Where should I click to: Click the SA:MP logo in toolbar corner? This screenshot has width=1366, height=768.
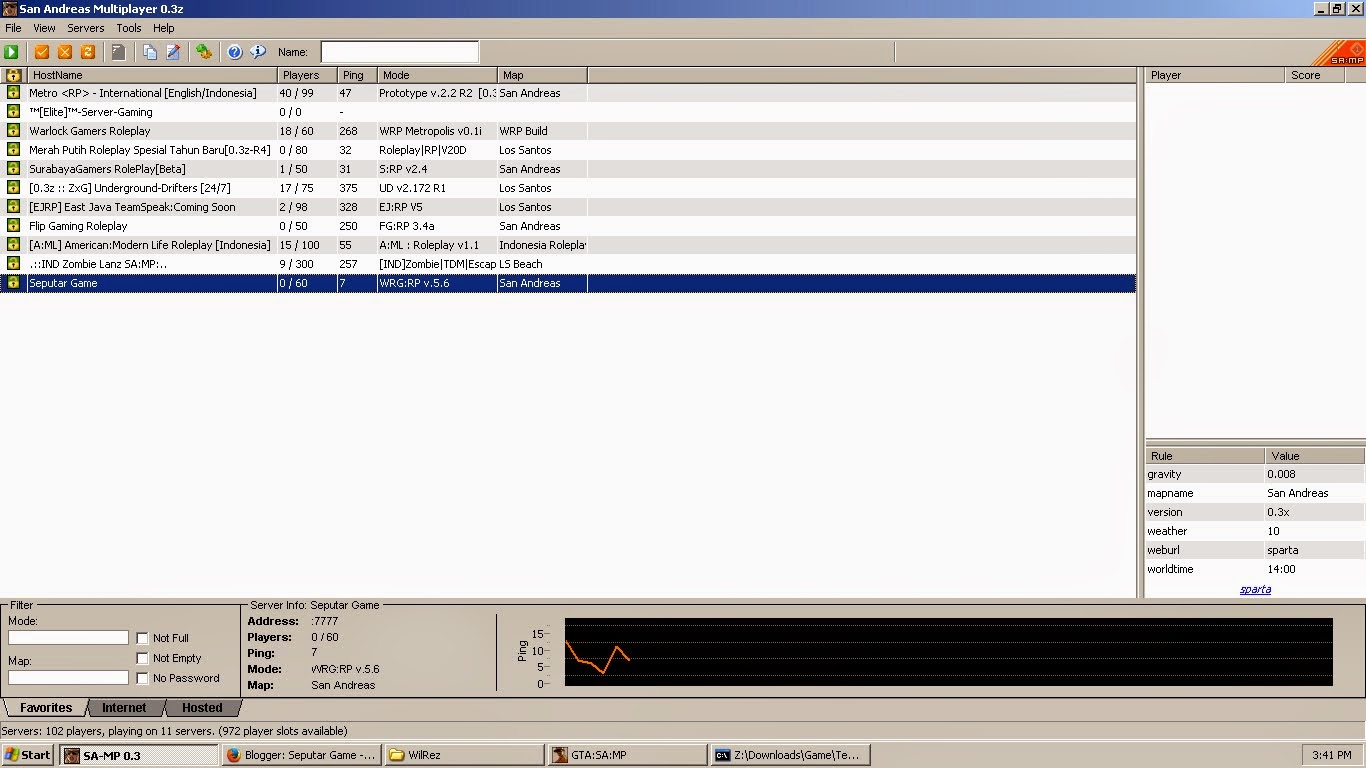(x=1338, y=53)
